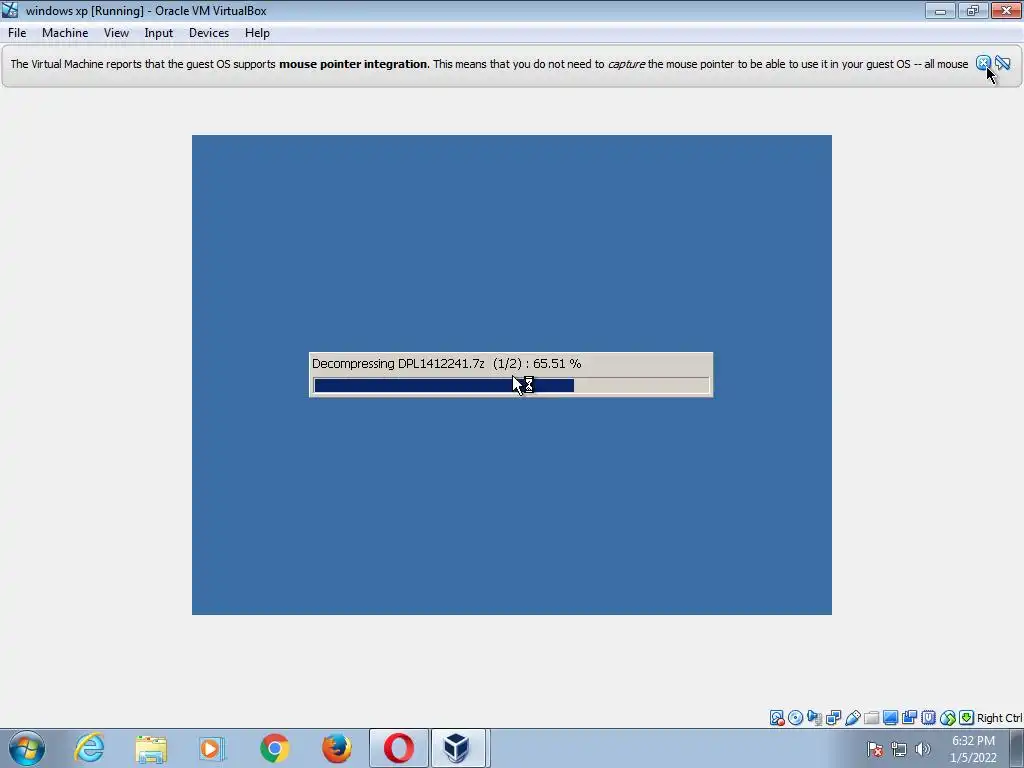Click the shared folders status icon

(871, 718)
